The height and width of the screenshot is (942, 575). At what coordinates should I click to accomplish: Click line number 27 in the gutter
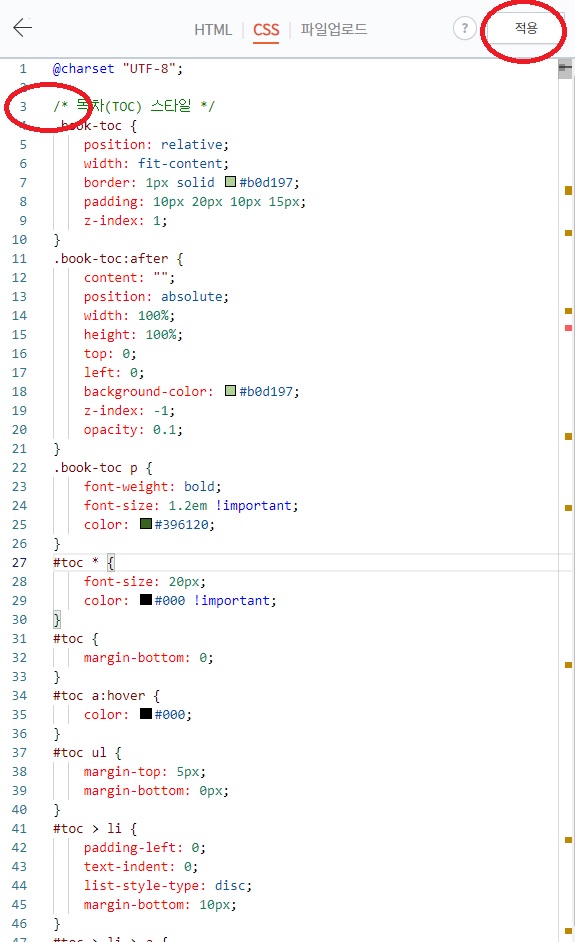pyautogui.click(x=19, y=562)
